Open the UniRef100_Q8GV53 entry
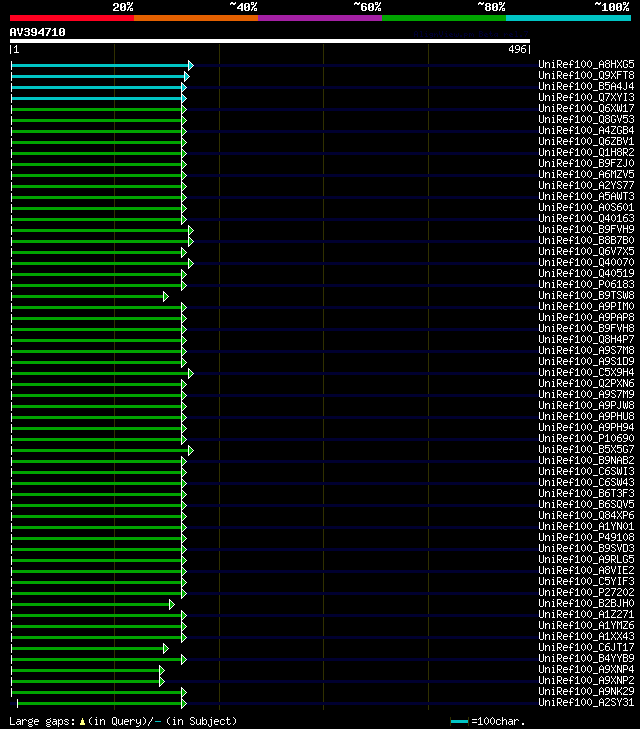 586,119
